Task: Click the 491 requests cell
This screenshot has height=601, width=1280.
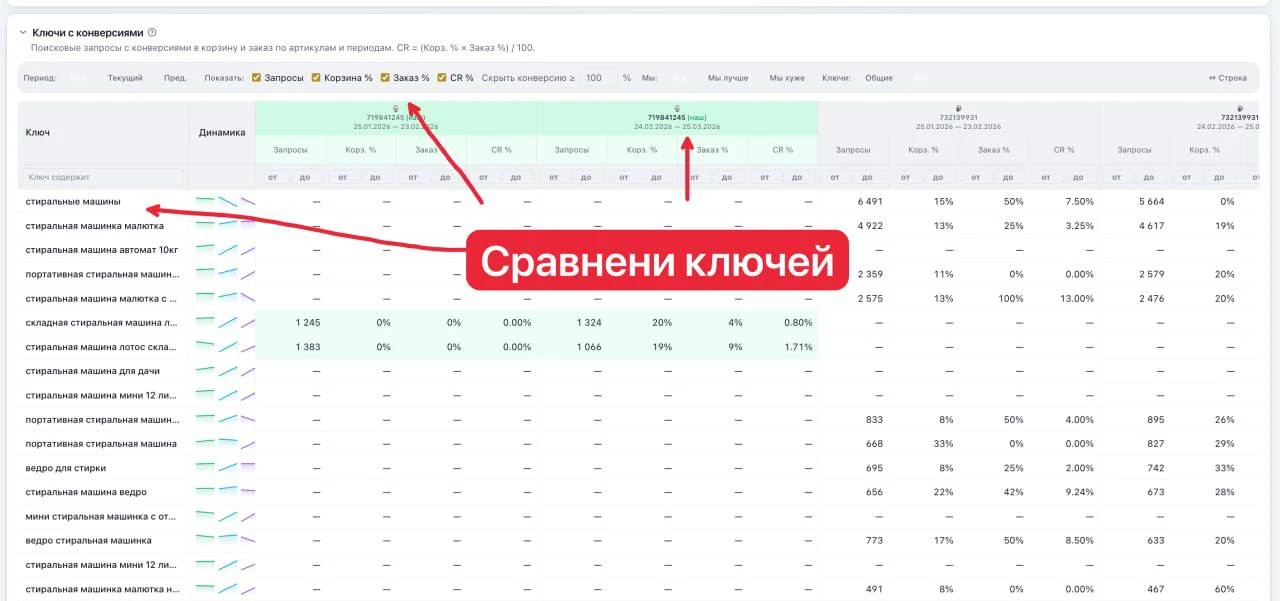Action: (874, 588)
